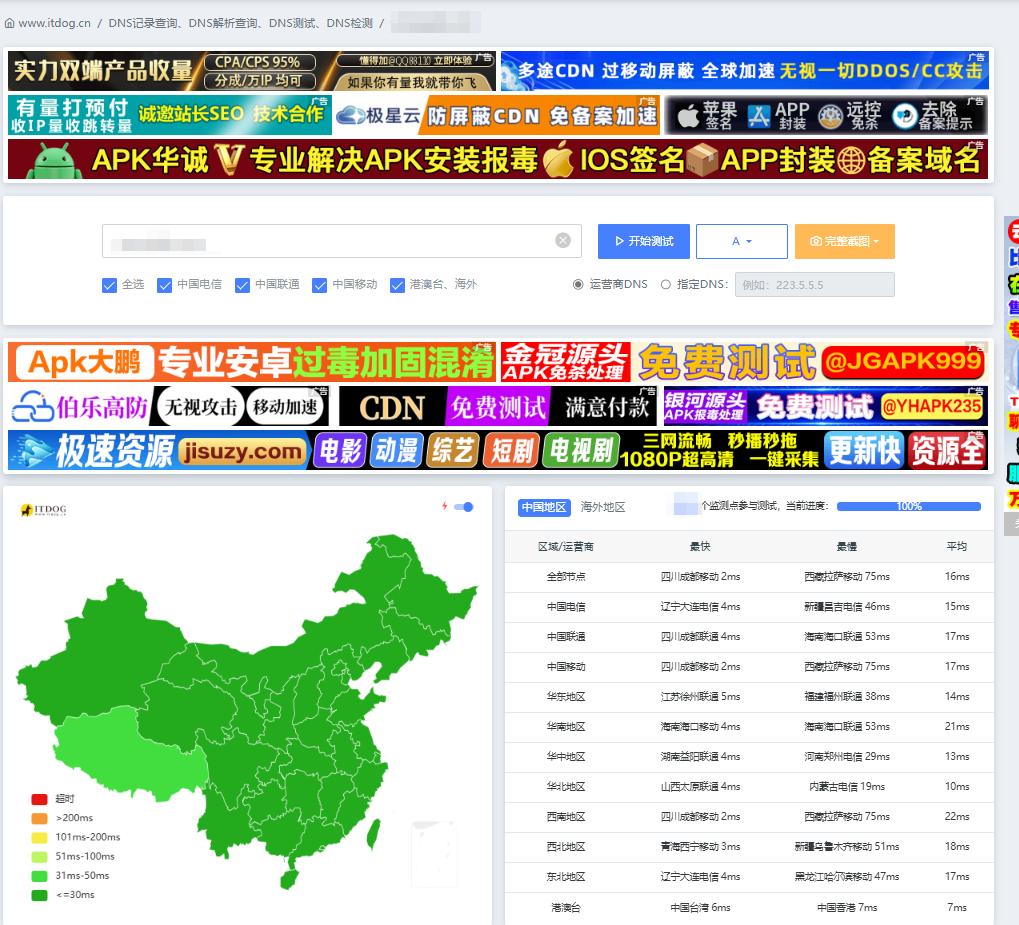Toggle the blue switch above the map
Viewport: 1019px width, 925px height.
point(464,507)
